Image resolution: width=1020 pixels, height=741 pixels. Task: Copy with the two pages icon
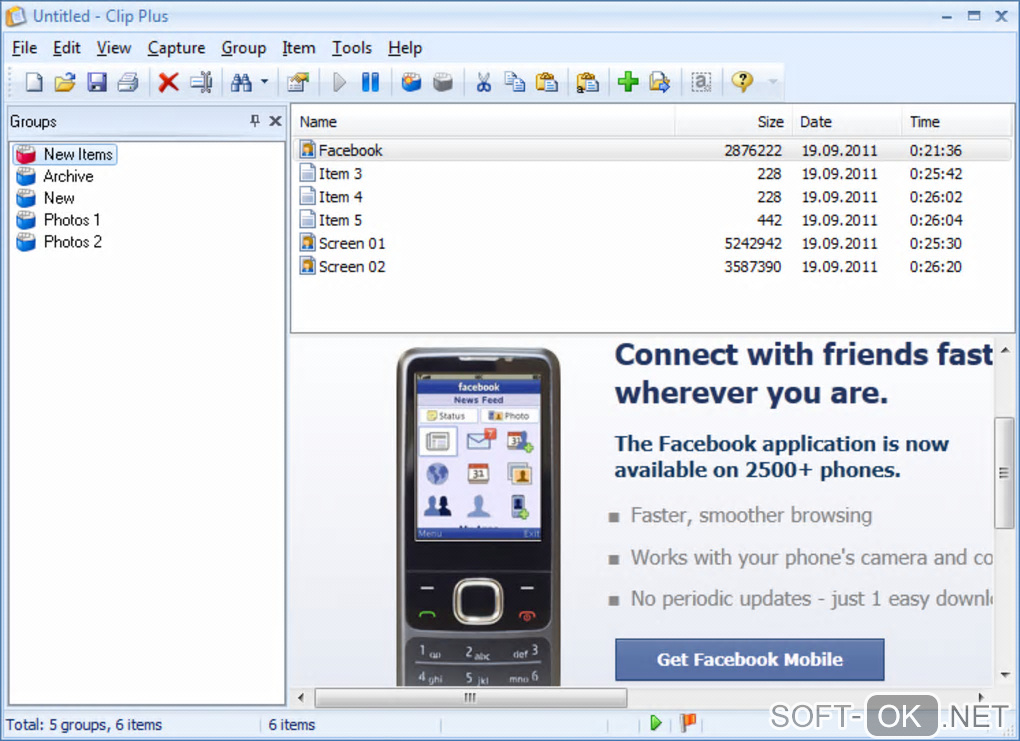515,82
